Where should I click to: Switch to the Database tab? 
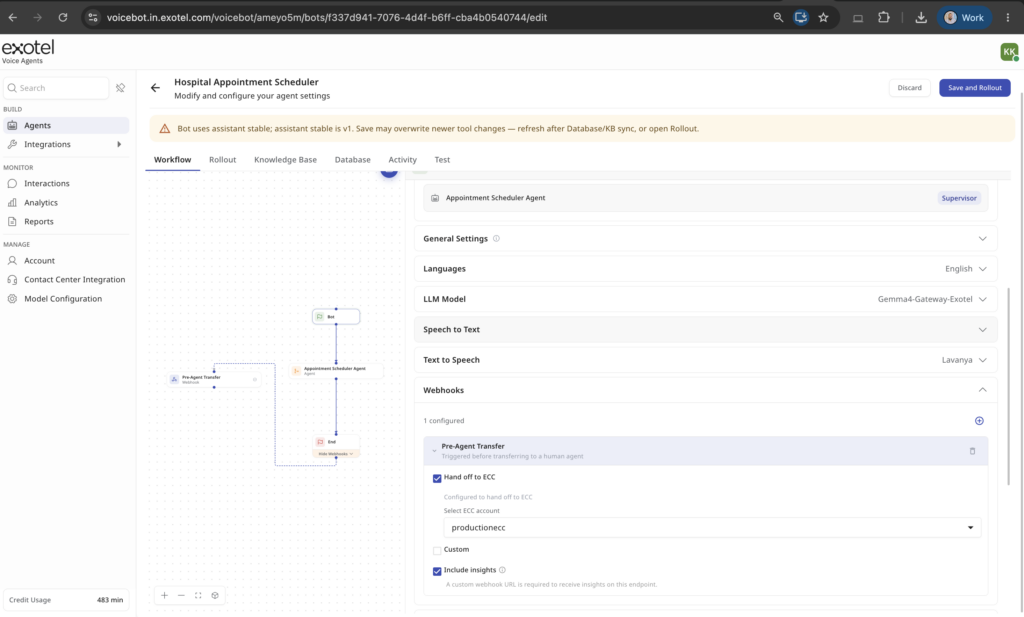pos(353,159)
